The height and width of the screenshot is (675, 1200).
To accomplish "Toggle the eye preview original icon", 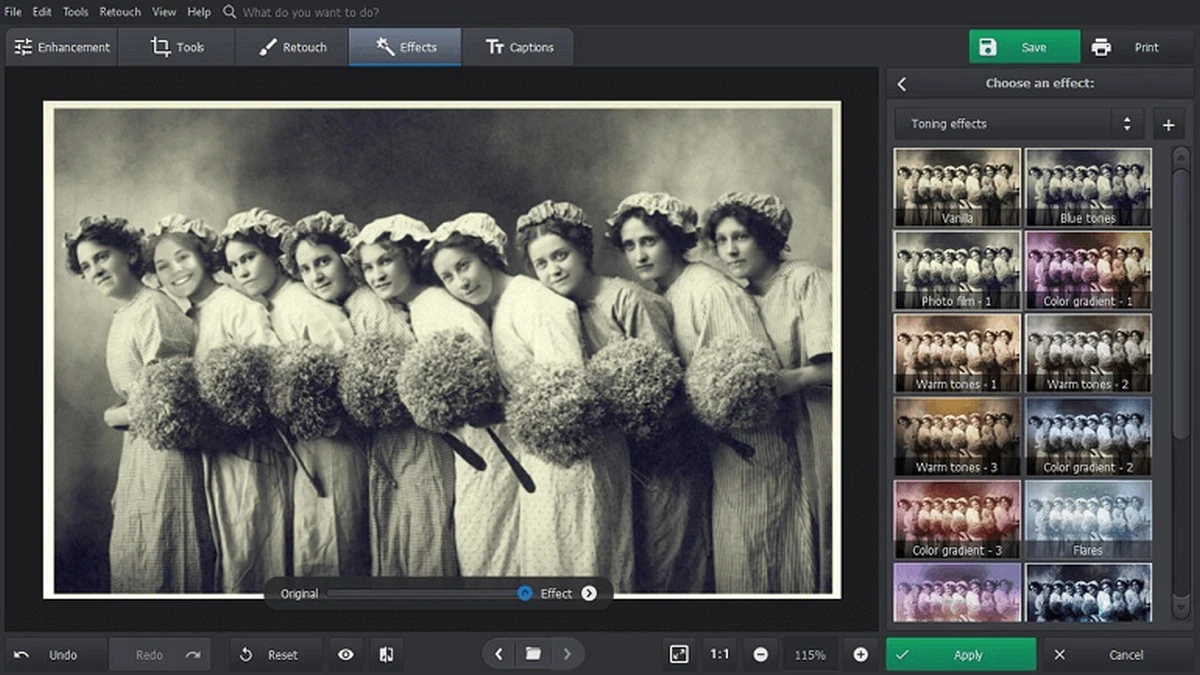I will point(346,654).
